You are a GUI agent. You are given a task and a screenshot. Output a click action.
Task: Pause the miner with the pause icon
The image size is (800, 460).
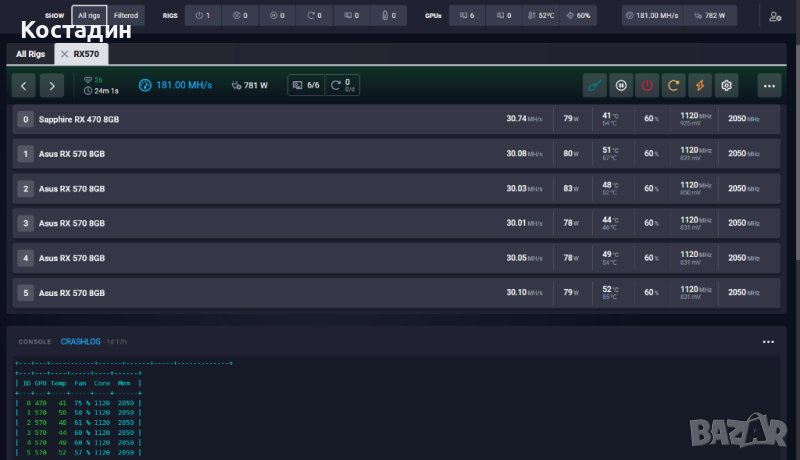pyautogui.click(x=621, y=86)
